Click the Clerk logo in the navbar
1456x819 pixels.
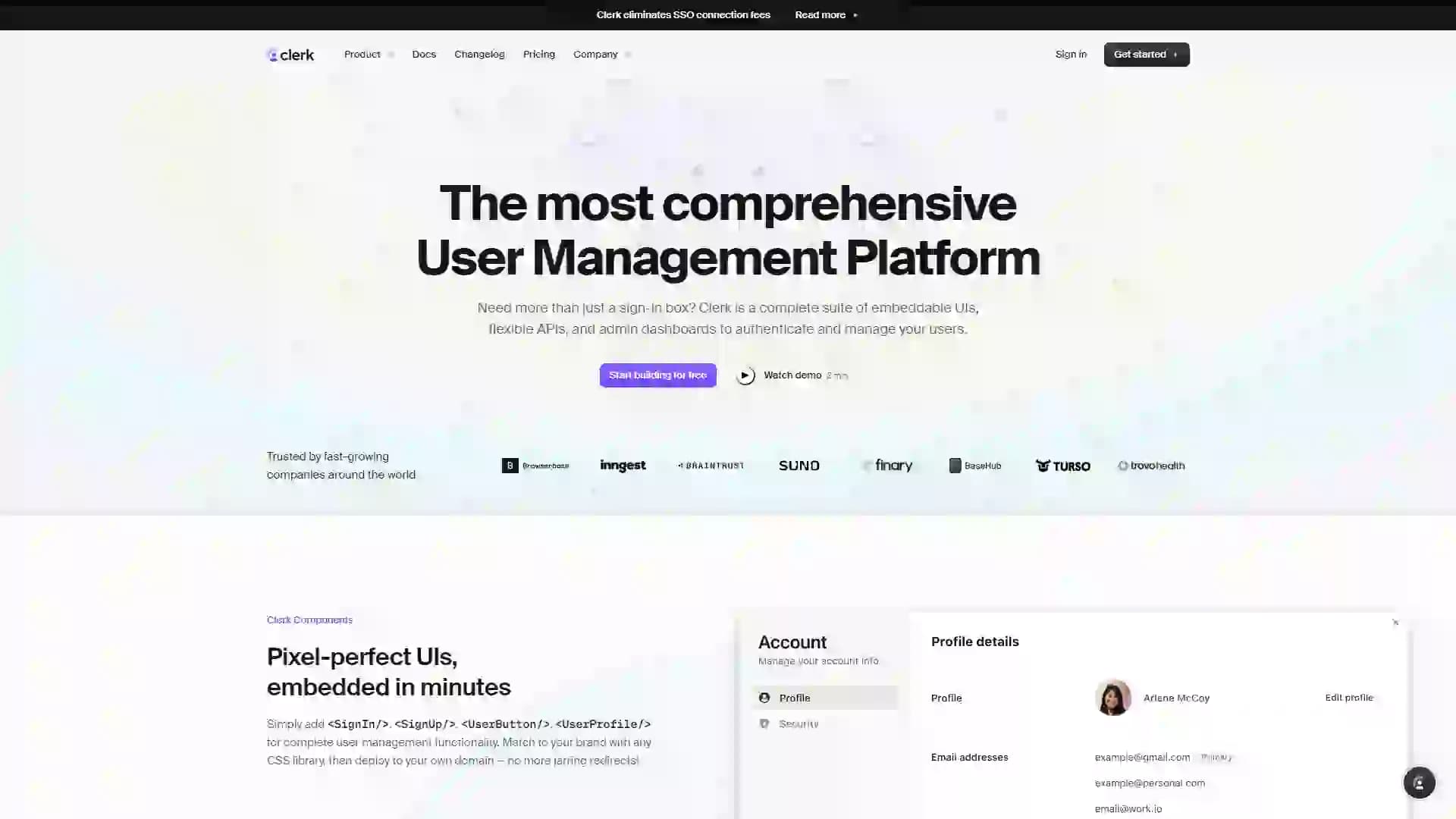point(290,54)
